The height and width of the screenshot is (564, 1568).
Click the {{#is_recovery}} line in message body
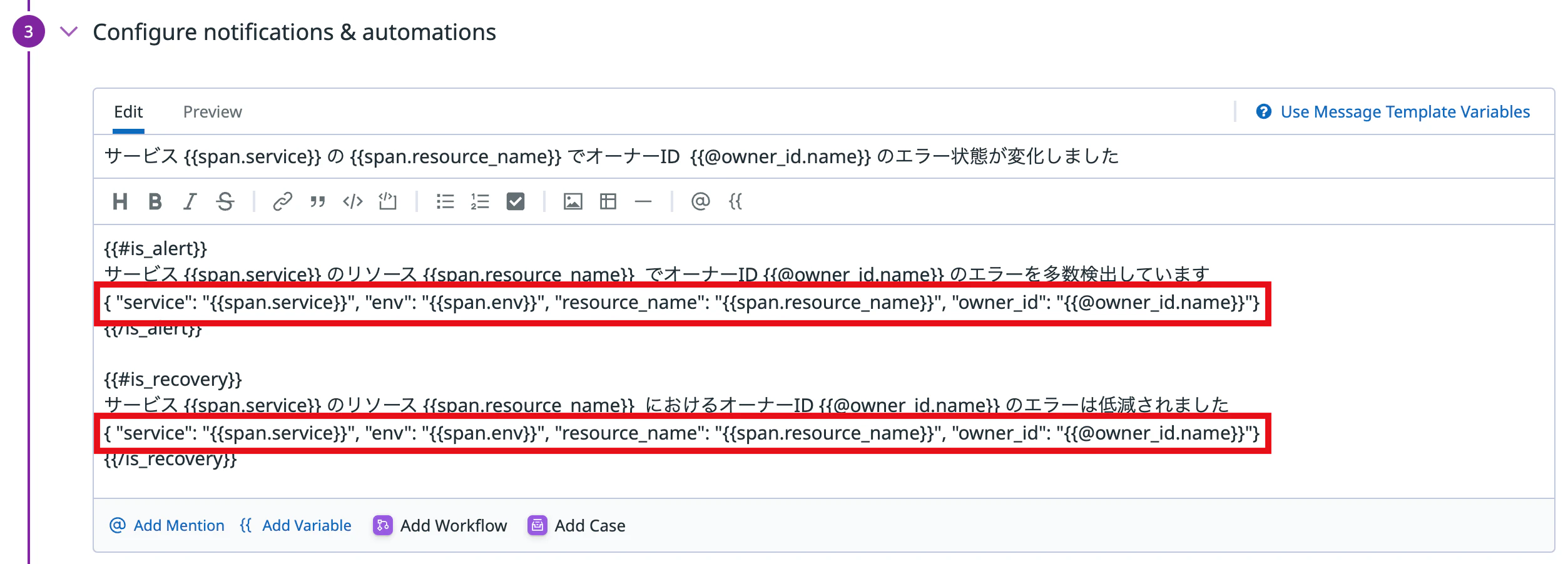coord(173,380)
